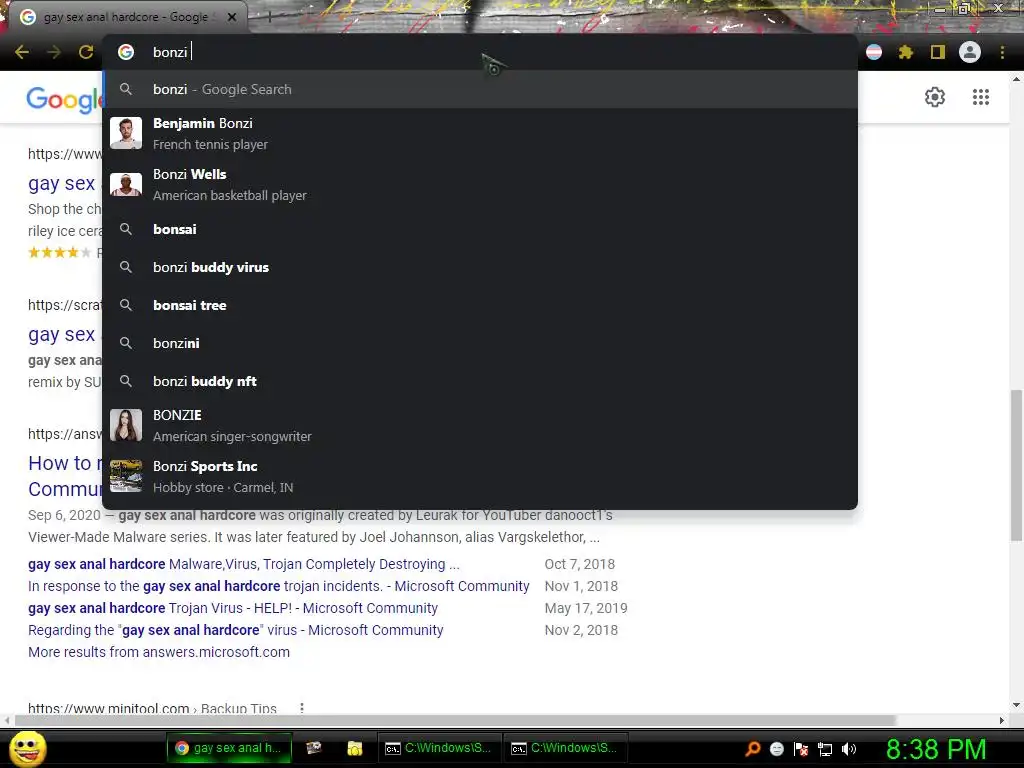1024x768 pixels.
Task: Click the Bonzi Sports Inc thumbnail
Action: (x=126, y=476)
